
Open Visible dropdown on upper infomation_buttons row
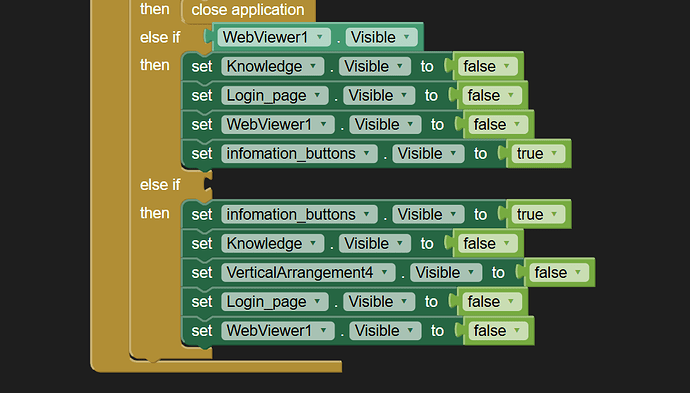tap(428, 154)
